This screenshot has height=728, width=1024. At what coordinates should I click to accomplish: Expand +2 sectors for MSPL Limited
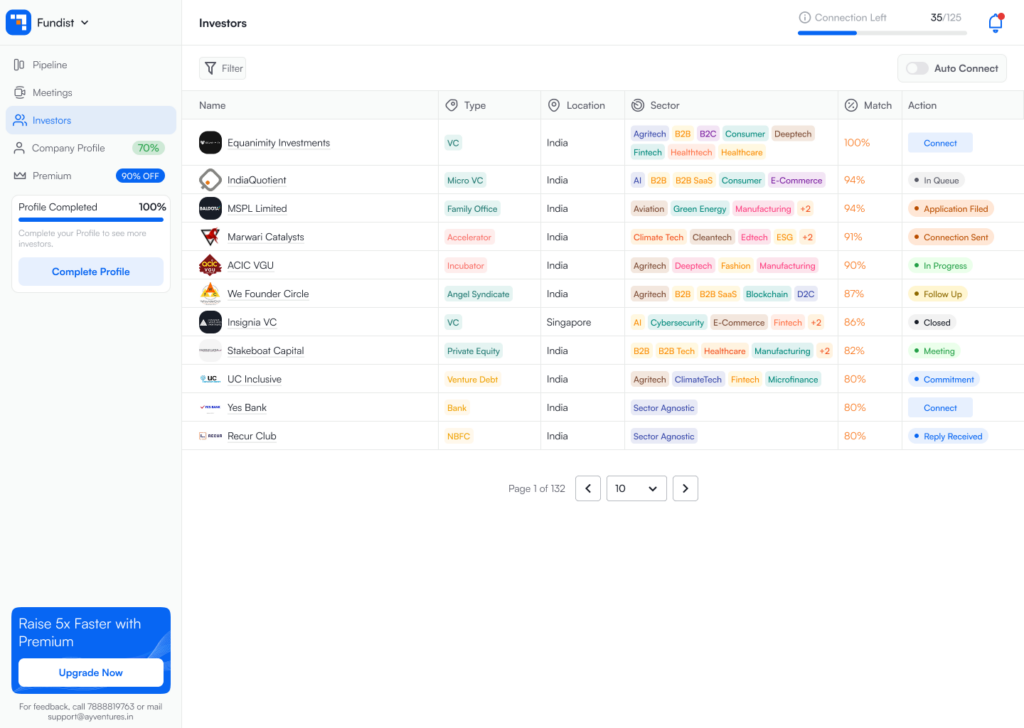pos(805,209)
